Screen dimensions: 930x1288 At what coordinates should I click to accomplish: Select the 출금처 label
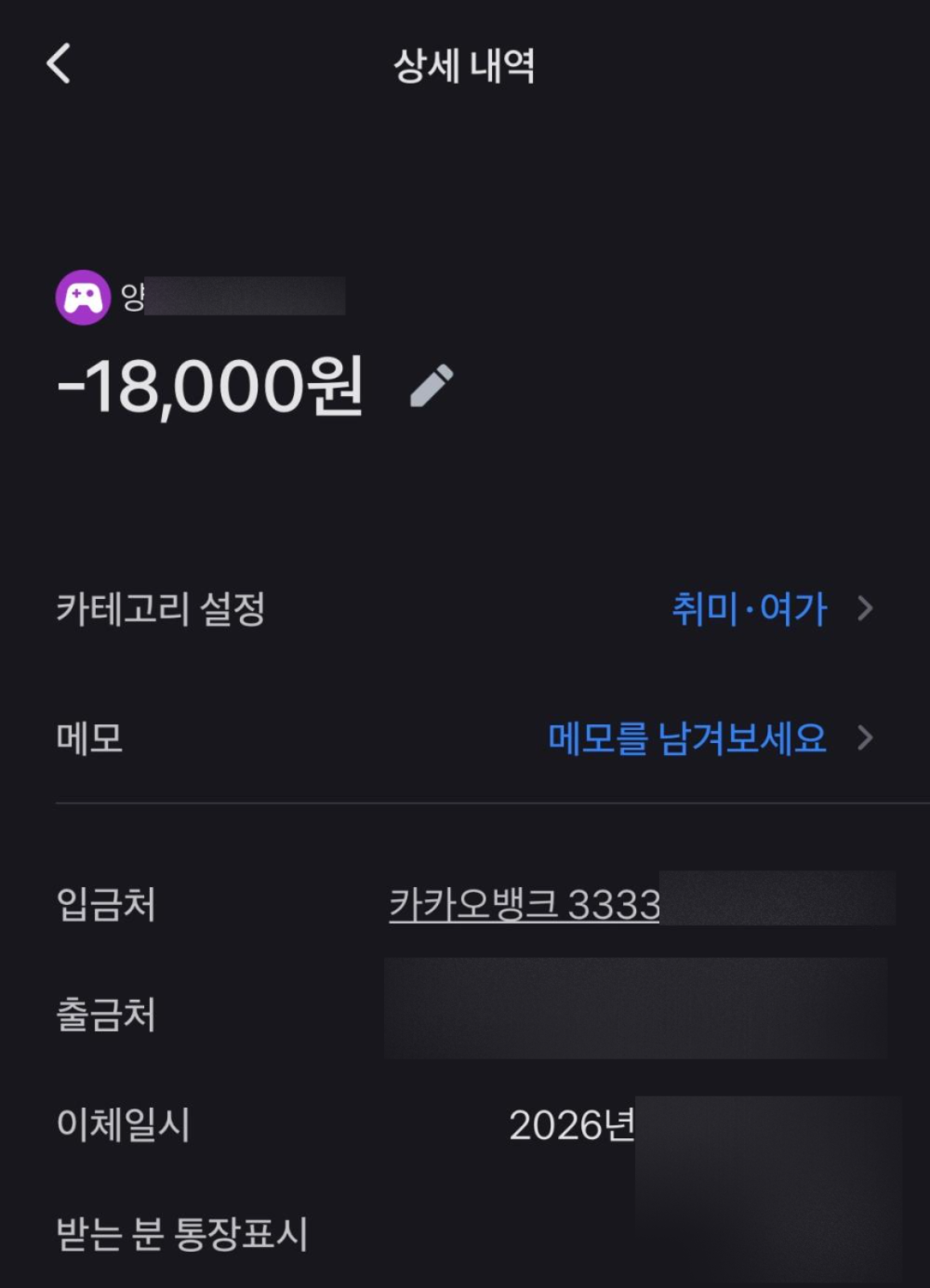(106, 1014)
